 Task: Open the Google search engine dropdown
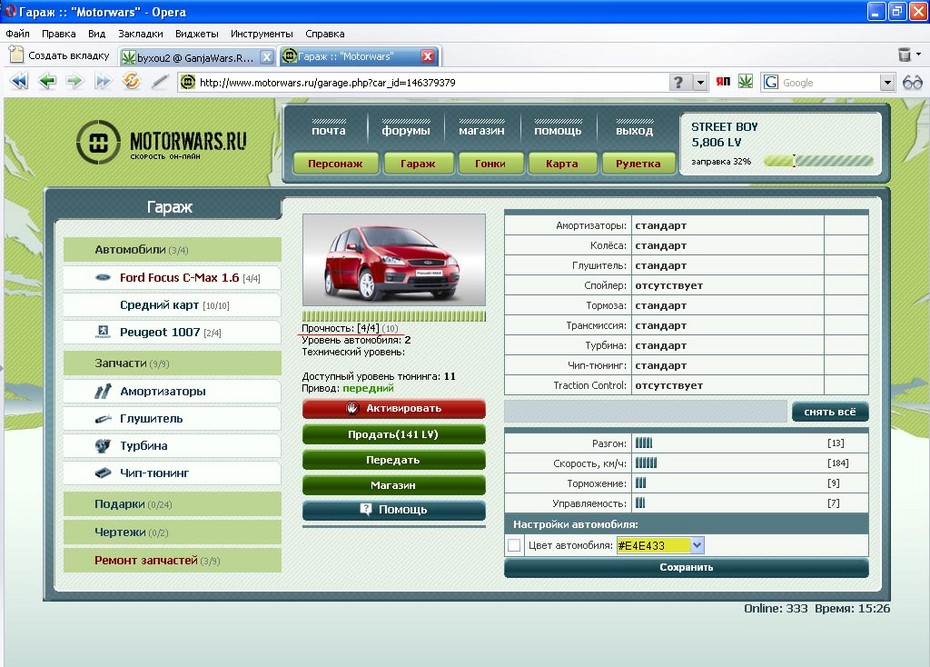pos(887,82)
